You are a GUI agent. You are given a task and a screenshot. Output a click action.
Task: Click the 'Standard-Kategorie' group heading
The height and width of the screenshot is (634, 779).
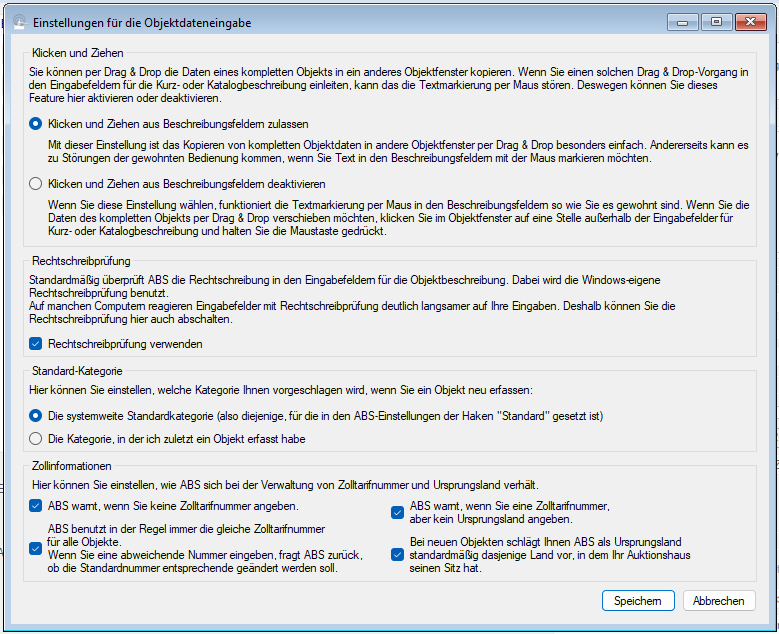coord(77,371)
